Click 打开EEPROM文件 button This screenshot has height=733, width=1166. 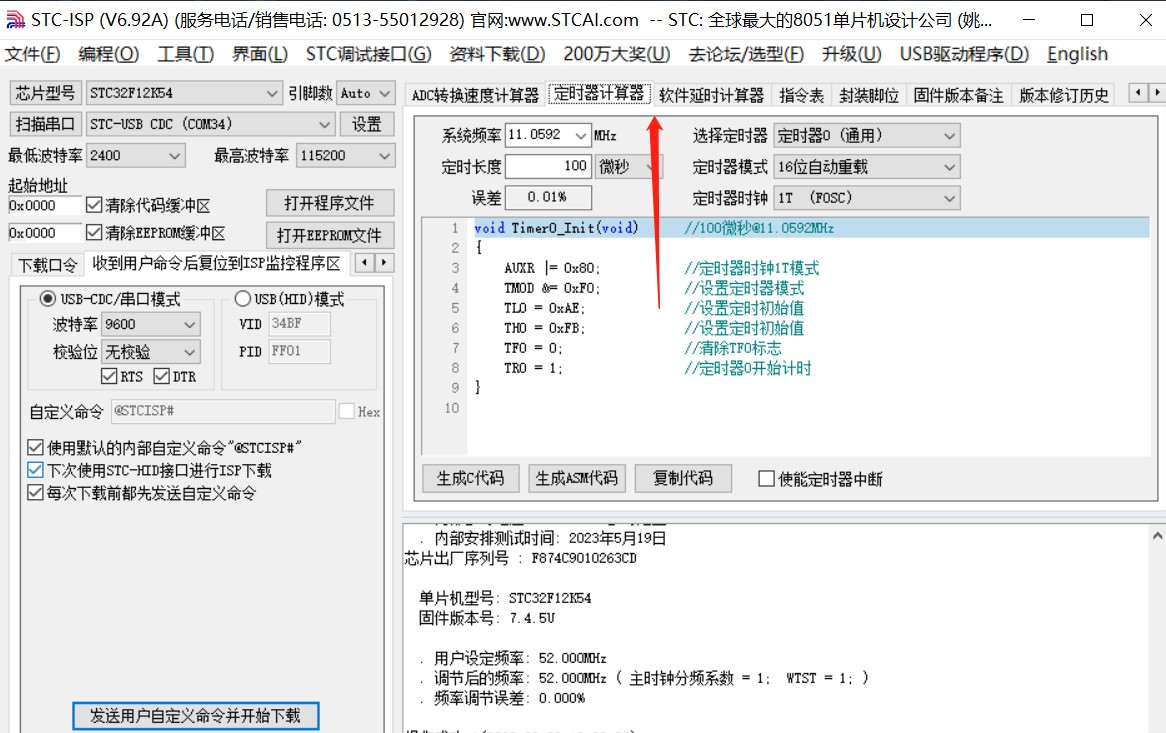(329, 235)
